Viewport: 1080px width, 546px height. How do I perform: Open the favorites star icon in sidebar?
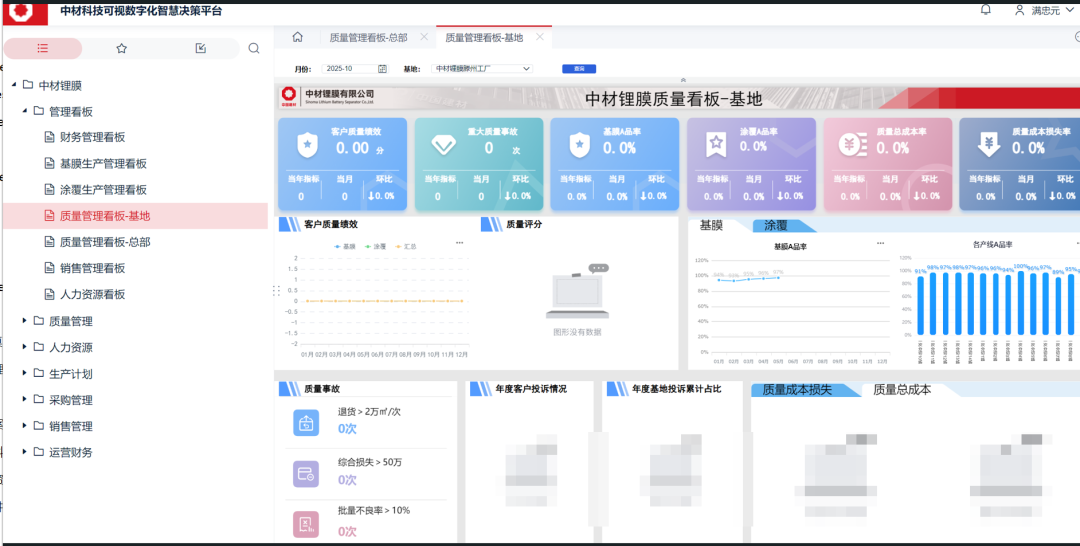click(x=122, y=48)
